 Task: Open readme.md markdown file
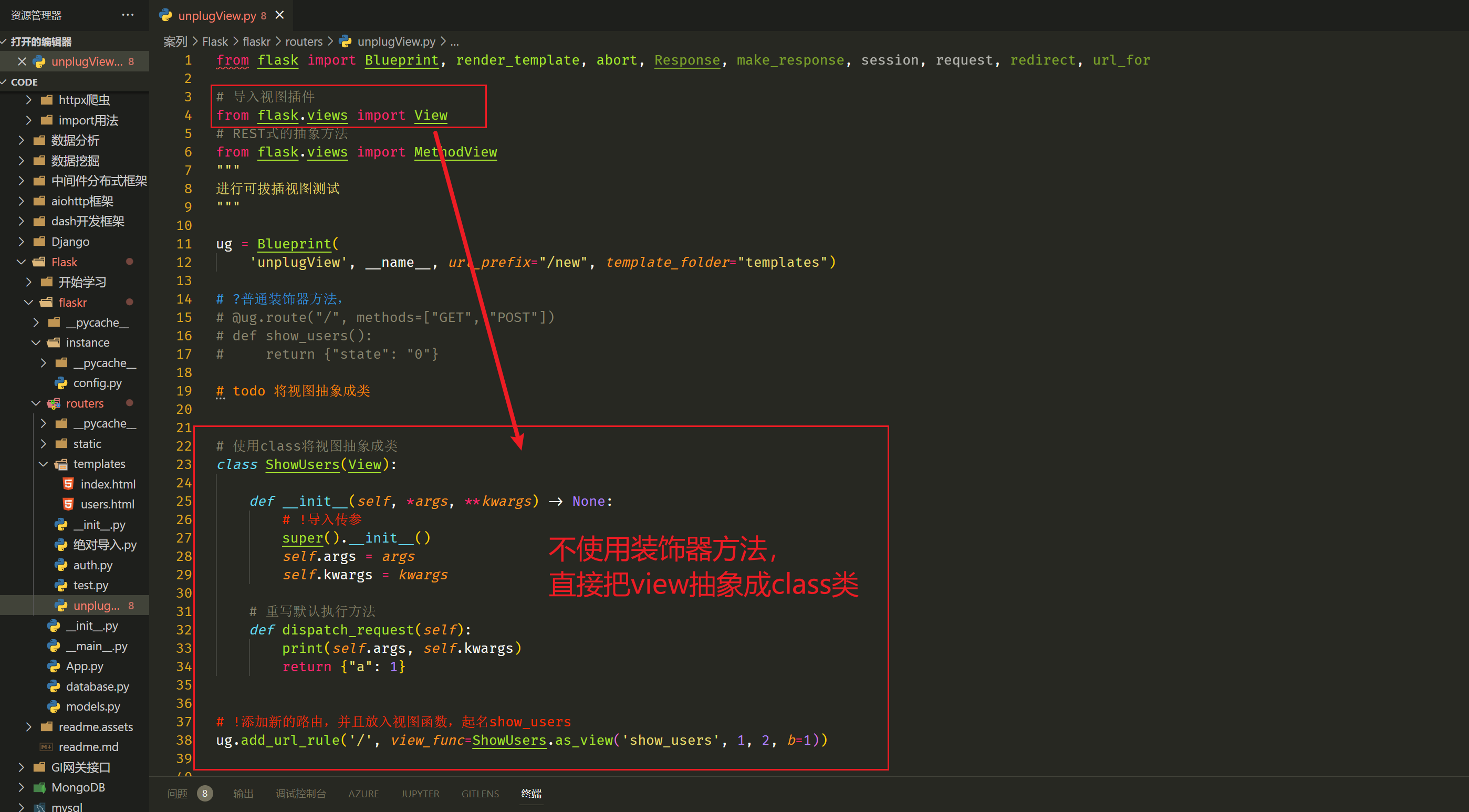[88, 747]
